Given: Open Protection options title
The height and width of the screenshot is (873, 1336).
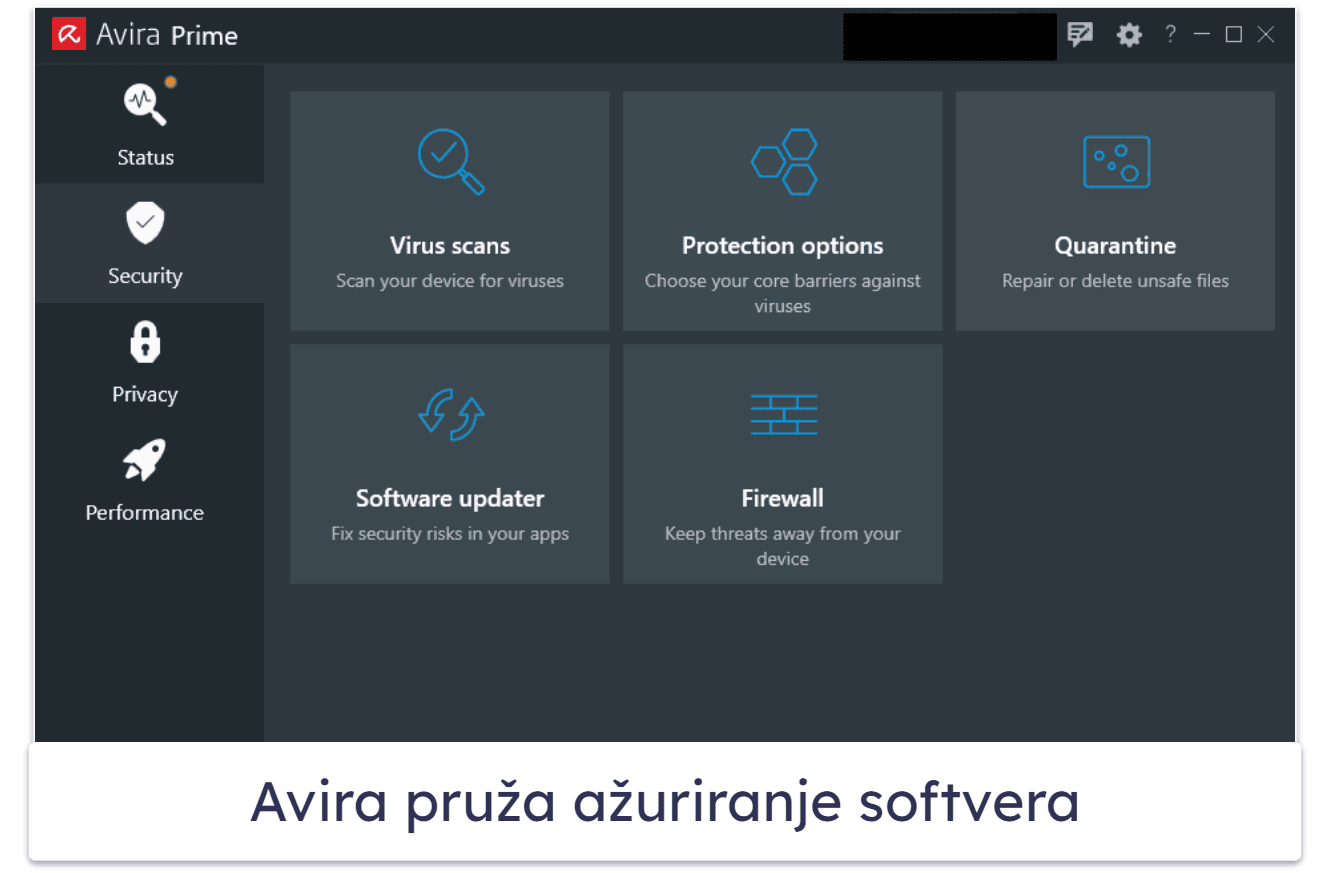Looking at the screenshot, I should (x=783, y=246).
